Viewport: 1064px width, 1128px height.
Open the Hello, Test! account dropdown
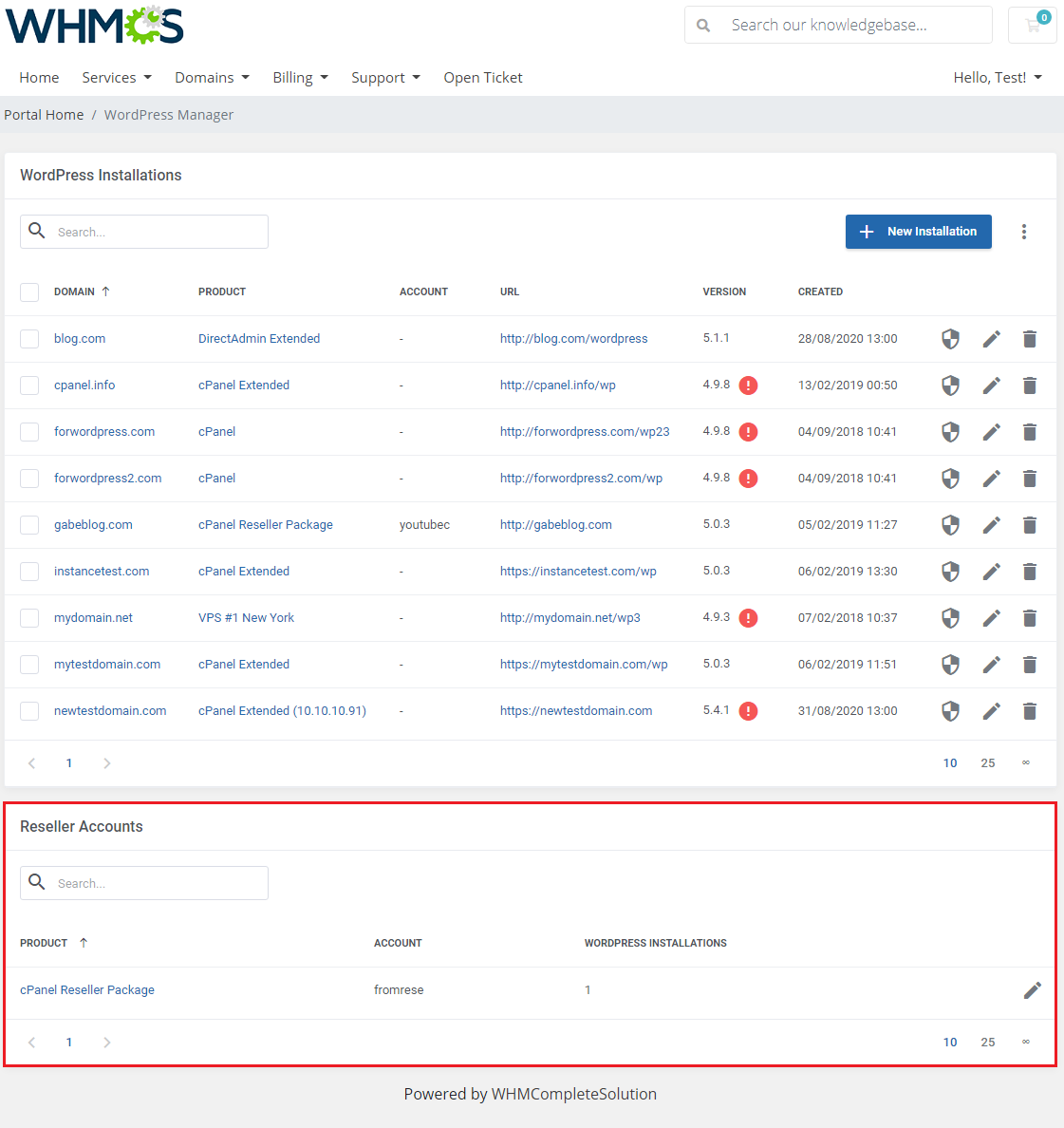click(998, 78)
